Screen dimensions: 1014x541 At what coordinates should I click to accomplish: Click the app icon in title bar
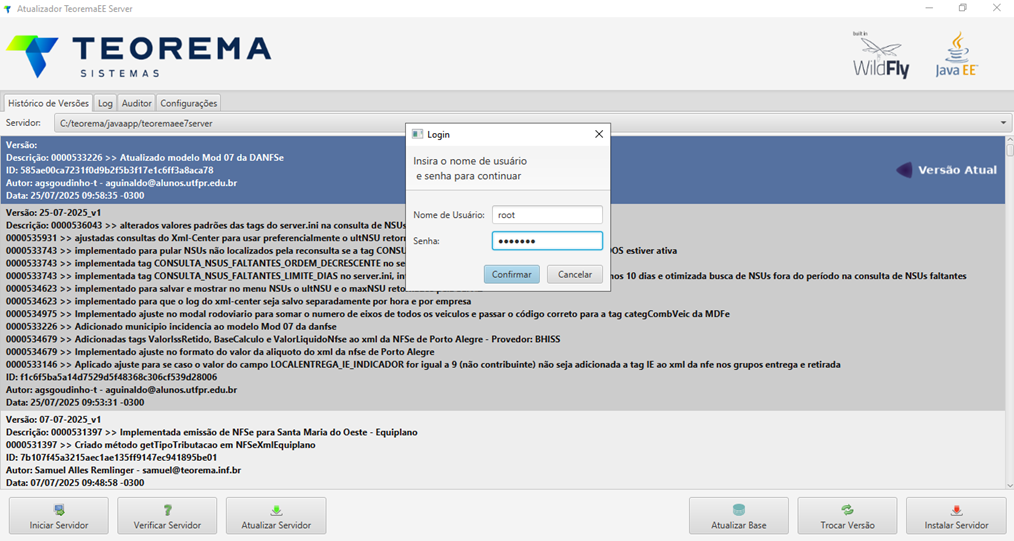tap(8, 9)
